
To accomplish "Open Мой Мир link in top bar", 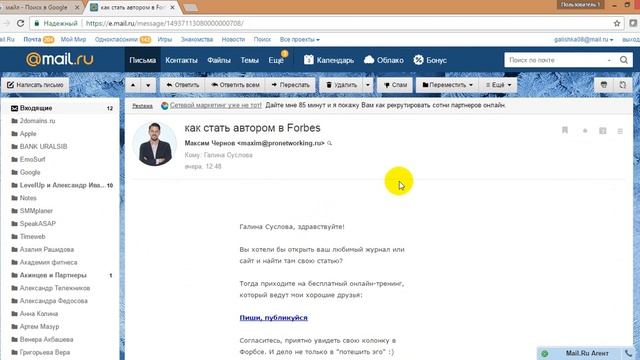I will [x=73, y=40].
